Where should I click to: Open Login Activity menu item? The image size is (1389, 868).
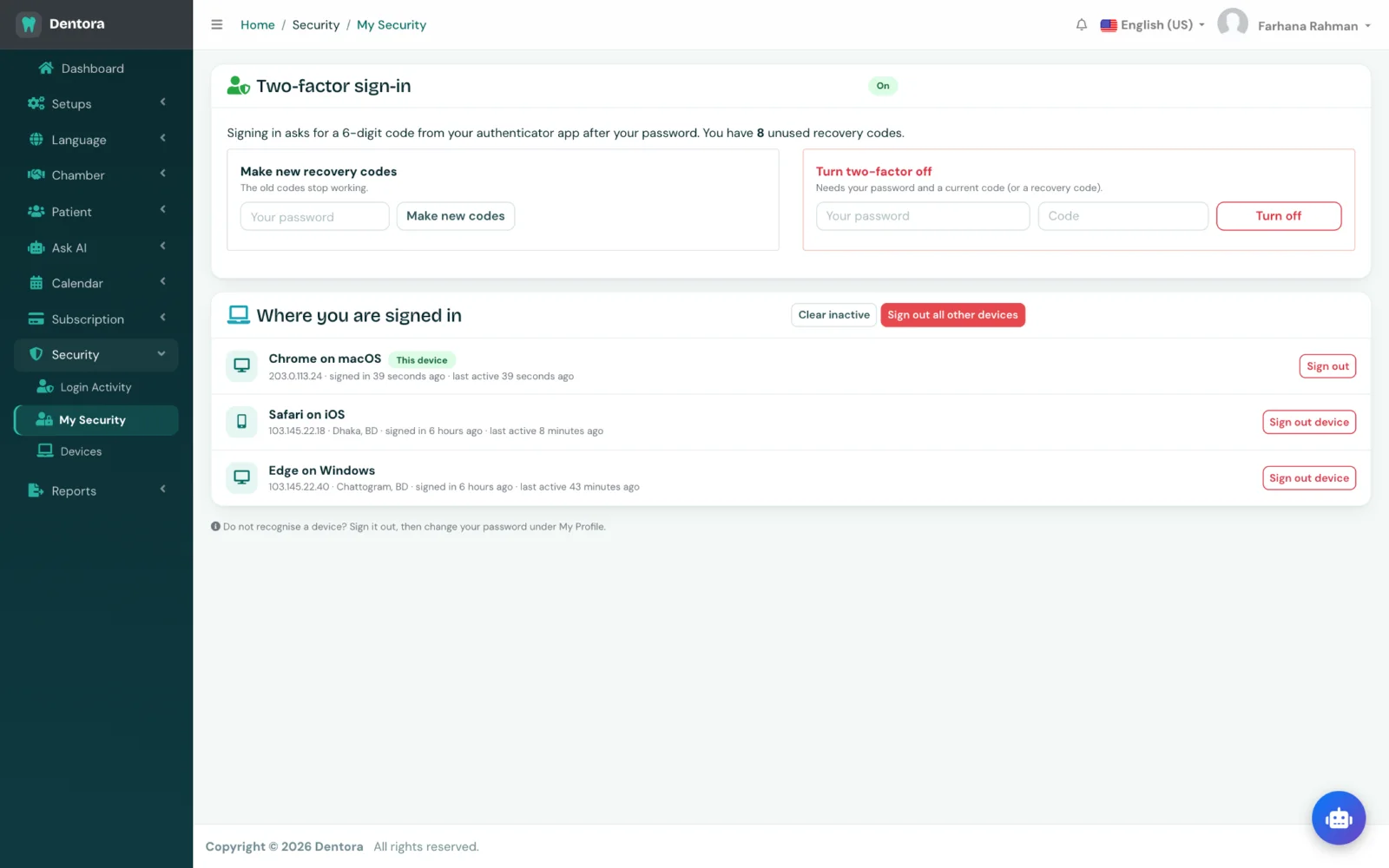click(x=96, y=387)
